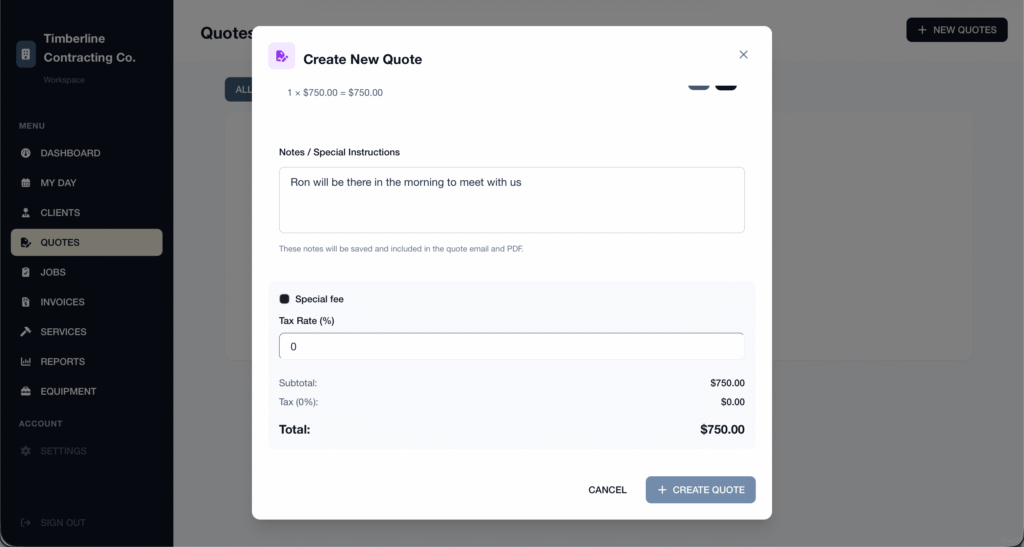Click the Equipment toolbox icon
Image resolution: width=1024 pixels, height=547 pixels.
tap(25, 392)
